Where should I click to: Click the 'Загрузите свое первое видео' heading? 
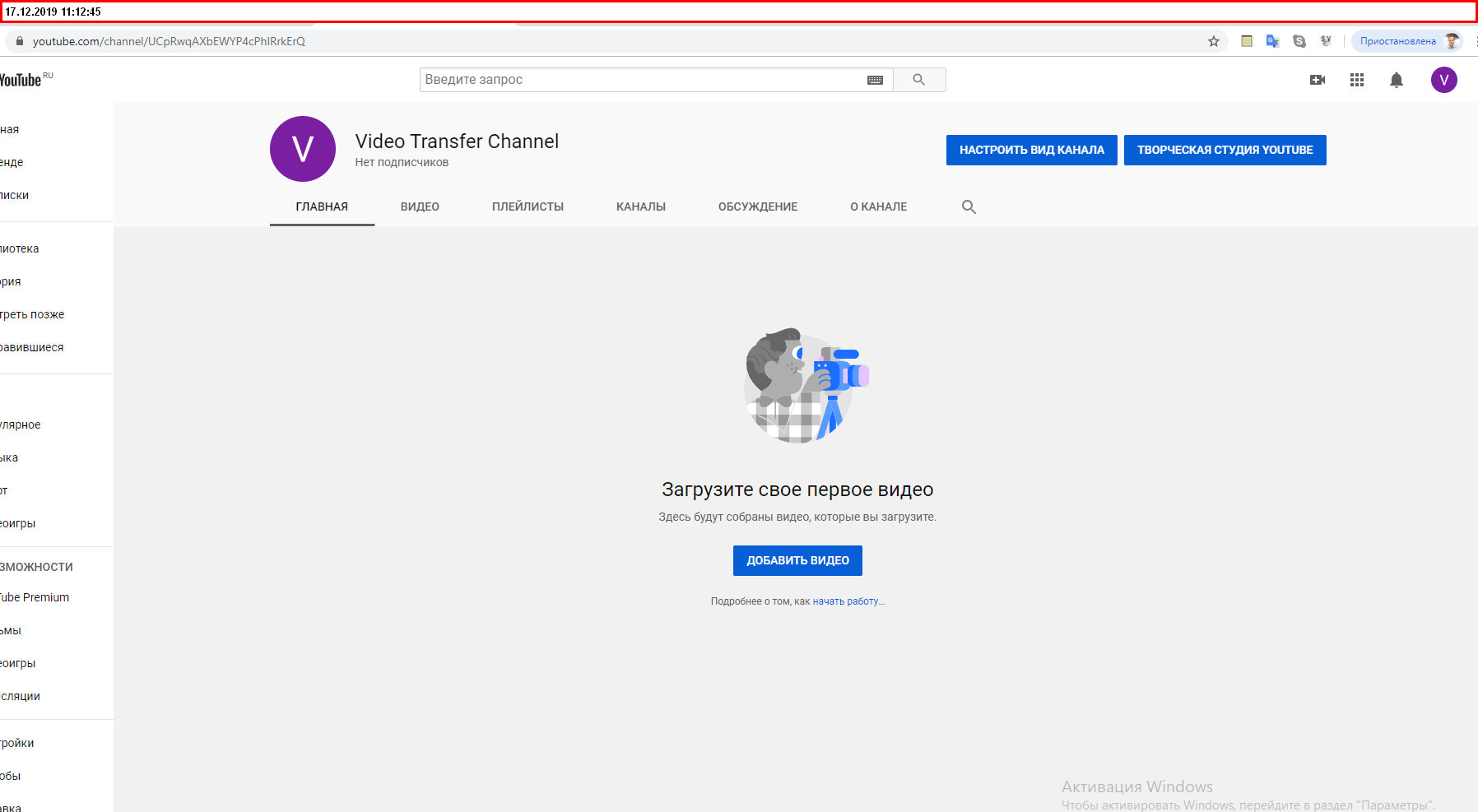point(797,490)
